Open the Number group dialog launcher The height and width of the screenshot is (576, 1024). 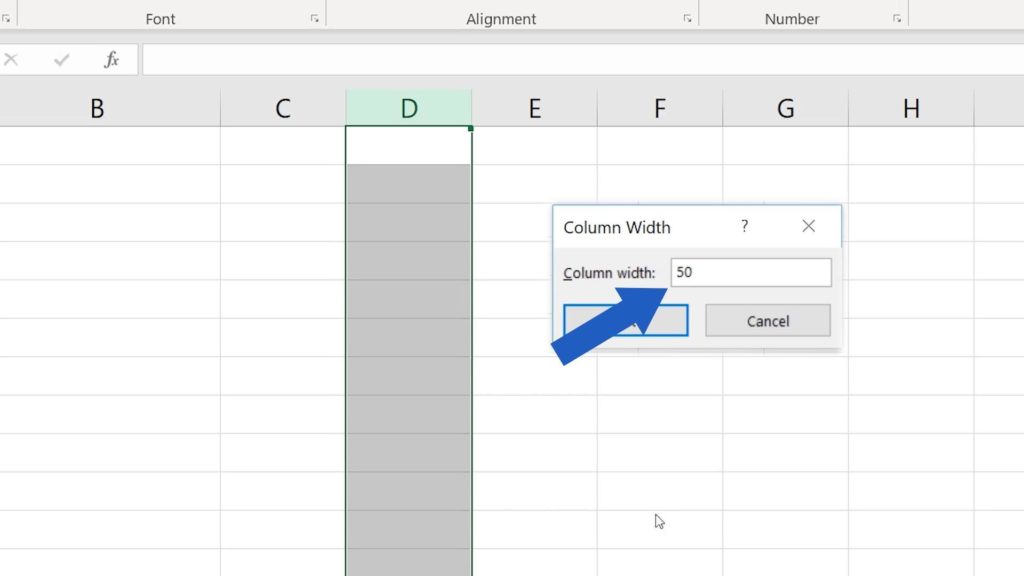tap(897, 19)
